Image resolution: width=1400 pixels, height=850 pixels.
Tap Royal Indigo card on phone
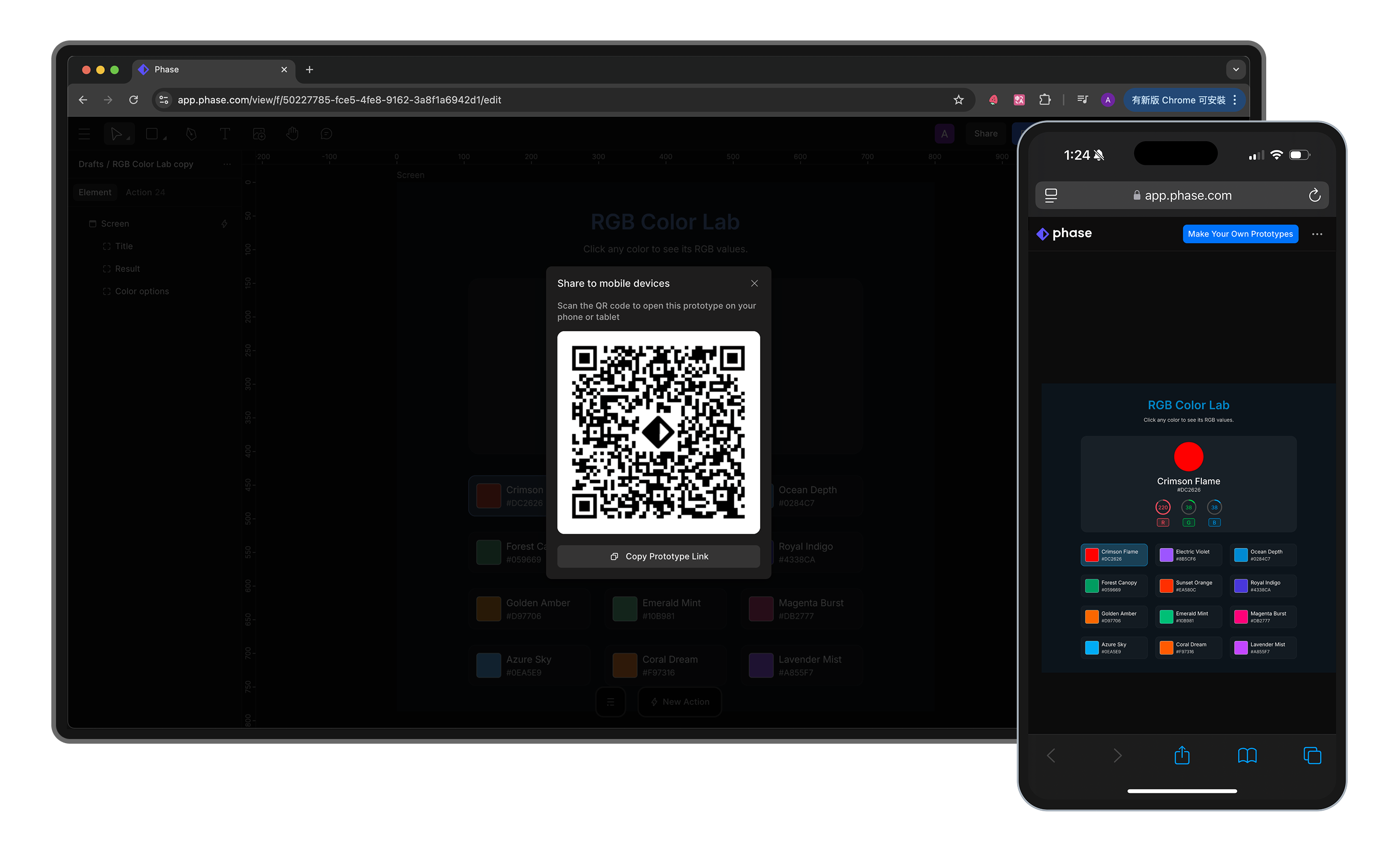click(x=1263, y=587)
